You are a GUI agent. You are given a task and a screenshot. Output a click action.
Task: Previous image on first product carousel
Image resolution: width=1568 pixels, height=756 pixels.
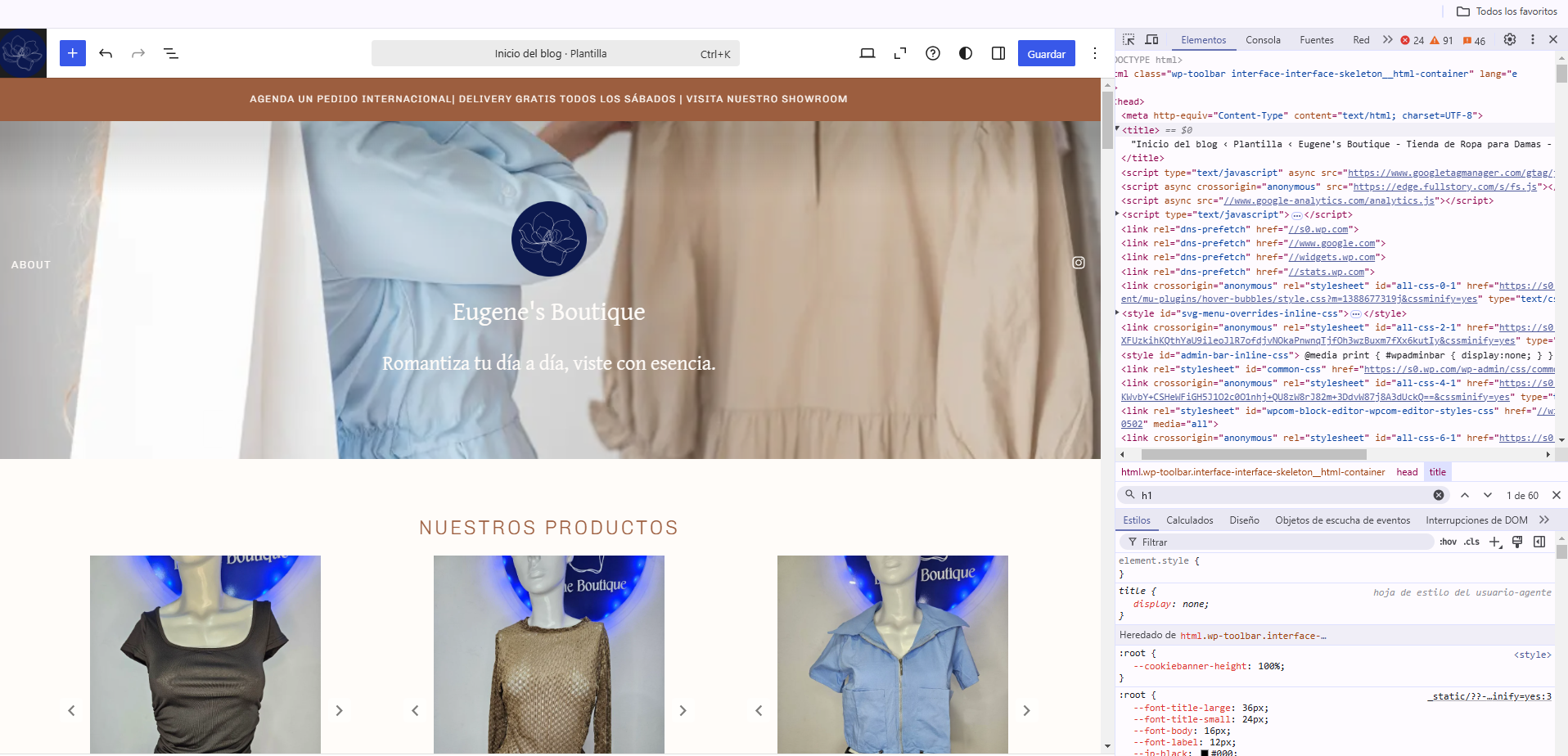[x=71, y=710]
